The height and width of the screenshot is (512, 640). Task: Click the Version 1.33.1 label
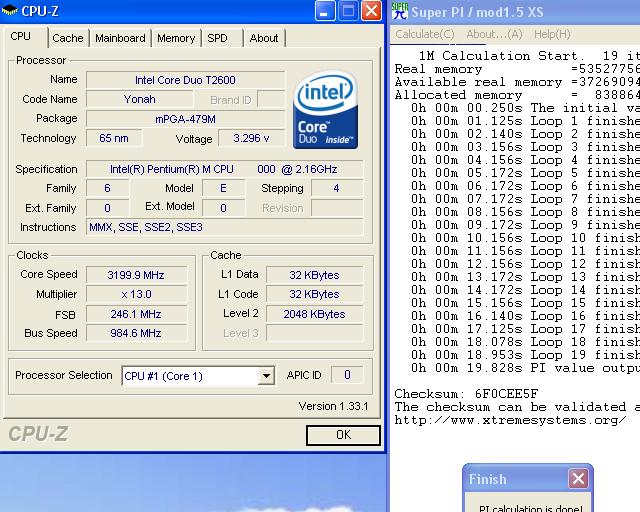(333, 406)
